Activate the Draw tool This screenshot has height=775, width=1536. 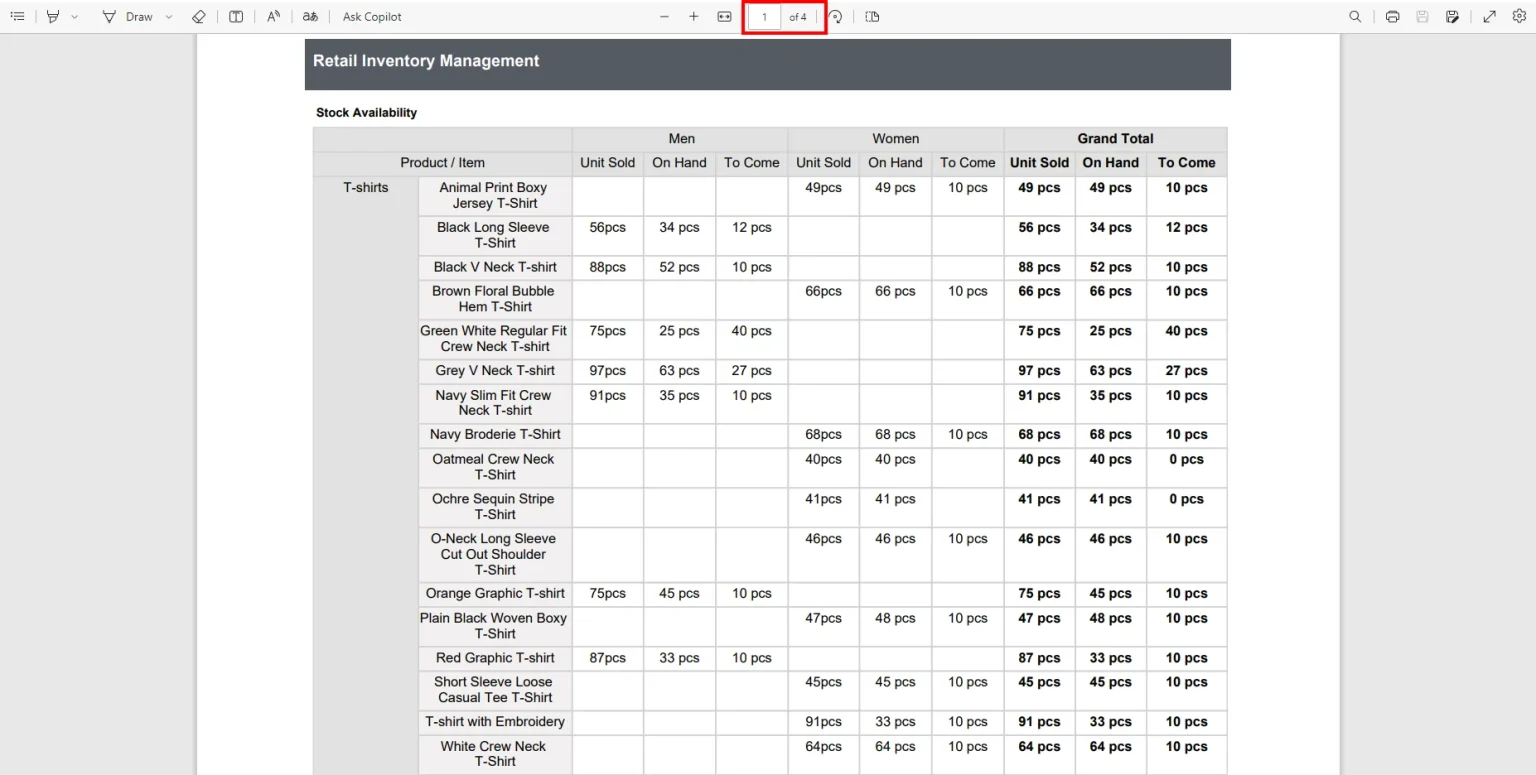[133, 16]
